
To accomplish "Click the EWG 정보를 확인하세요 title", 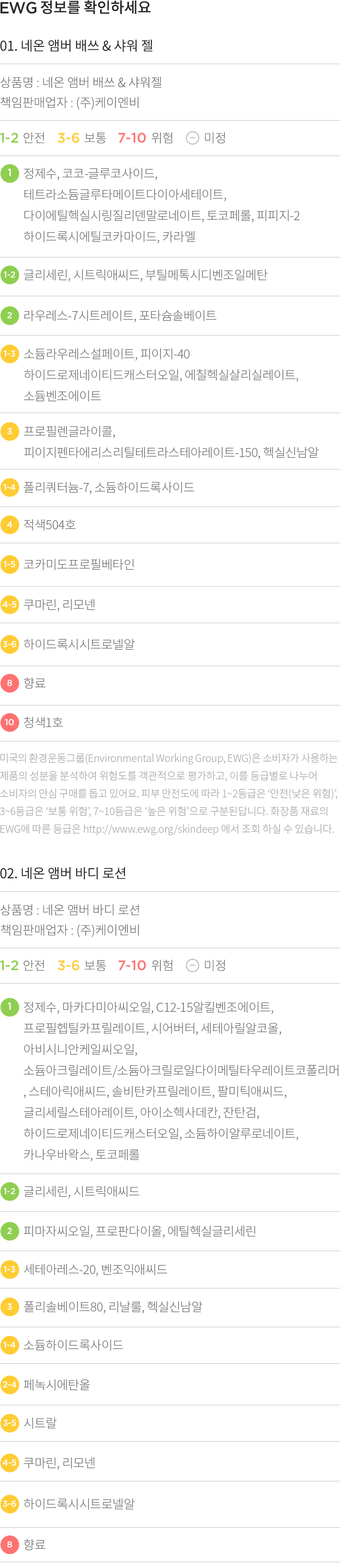I will [x=75, y=7].
